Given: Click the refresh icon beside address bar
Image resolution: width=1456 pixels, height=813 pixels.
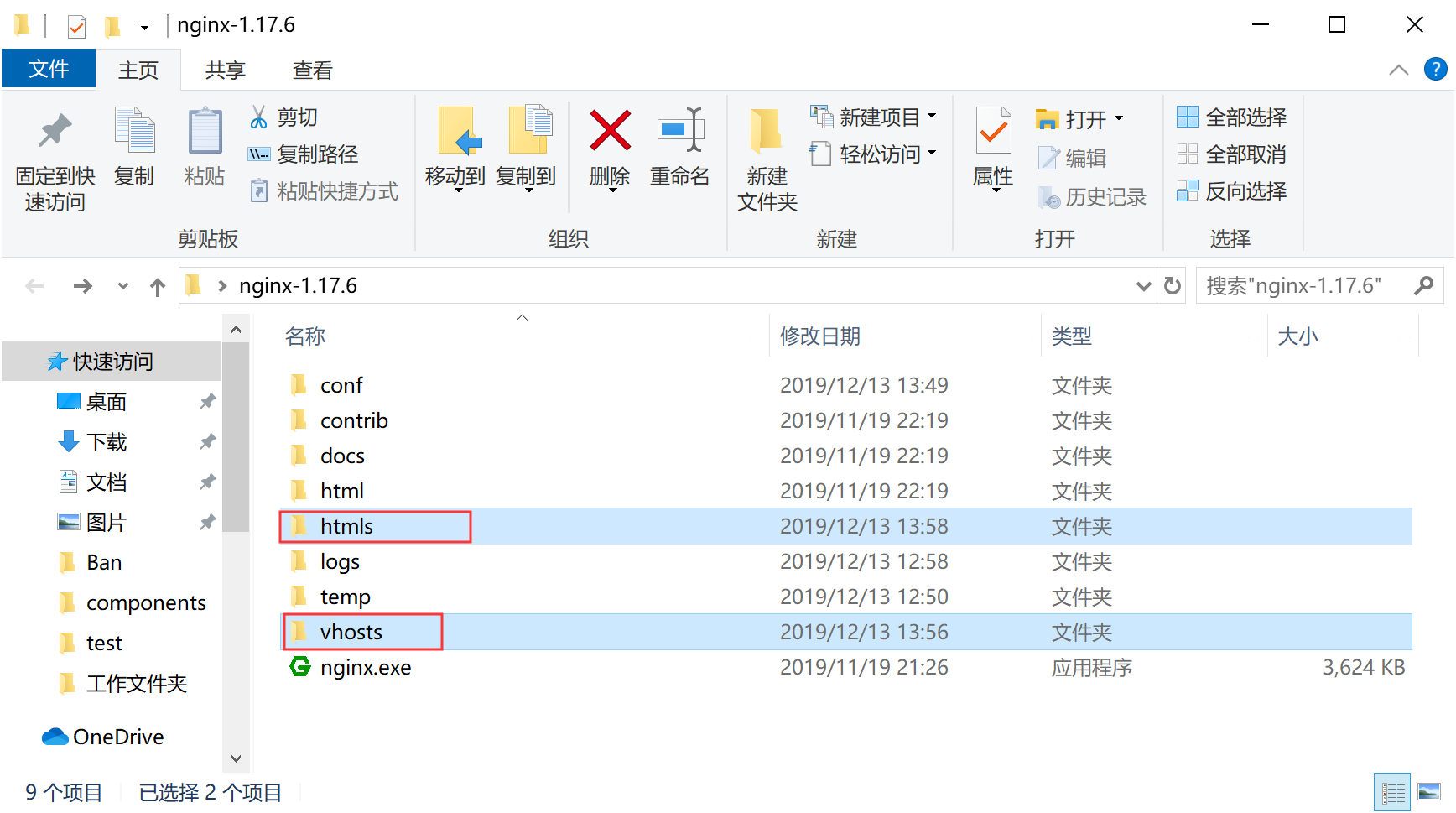Looking at the screenshot, I should [x=1172, y=286].
